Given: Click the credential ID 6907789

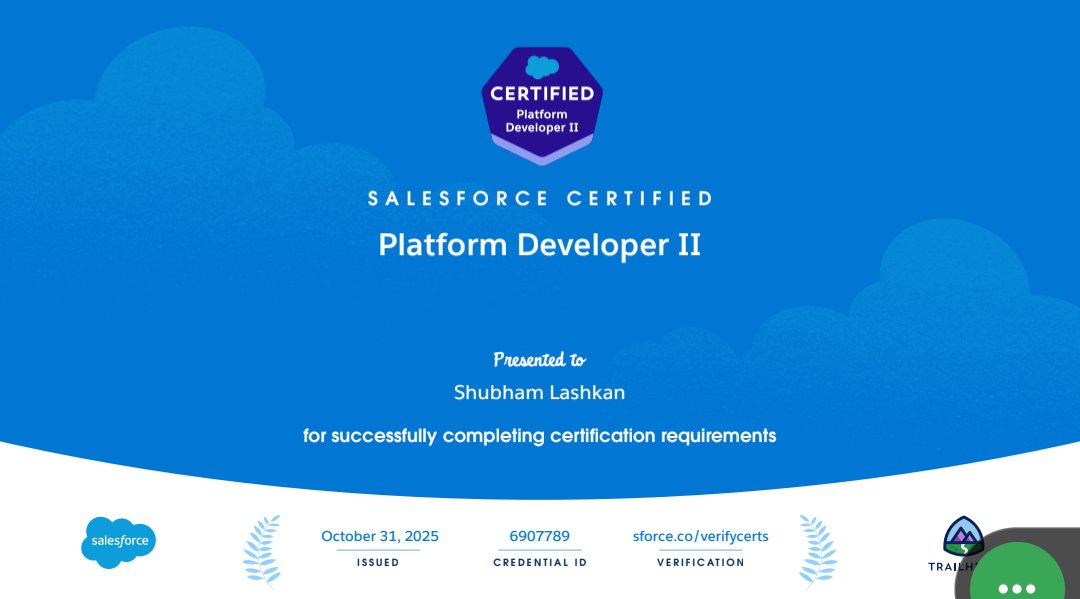Looking at the screenshot, I should pos(540,536).
